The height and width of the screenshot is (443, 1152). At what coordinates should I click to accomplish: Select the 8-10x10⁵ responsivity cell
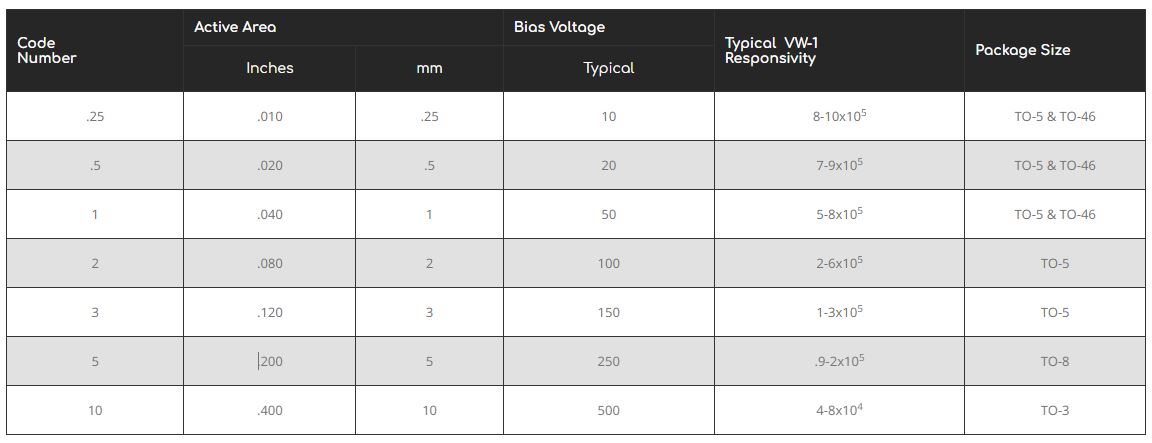coord(838,116)
